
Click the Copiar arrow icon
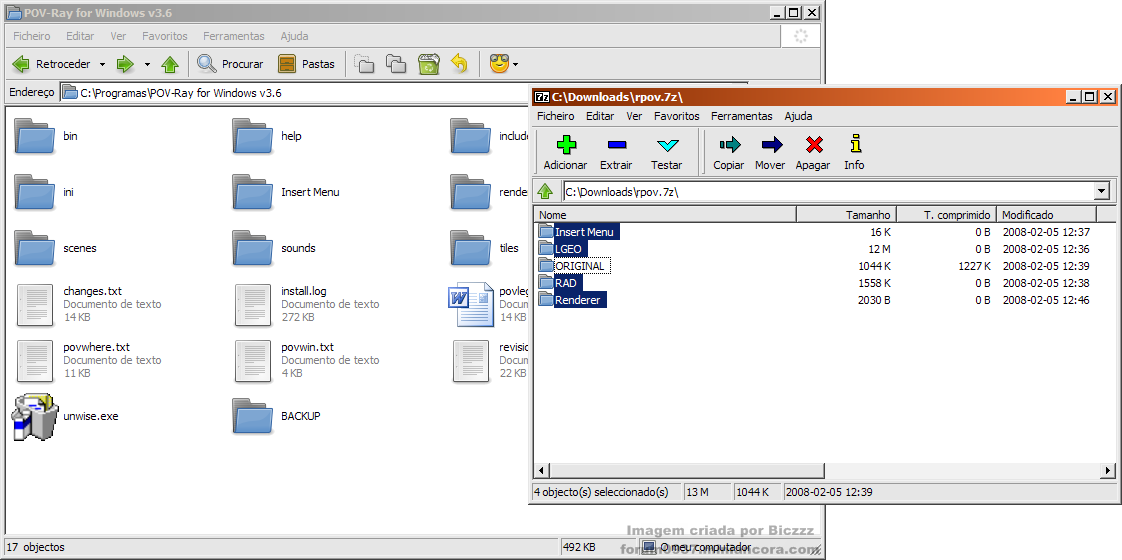point(729,145)
